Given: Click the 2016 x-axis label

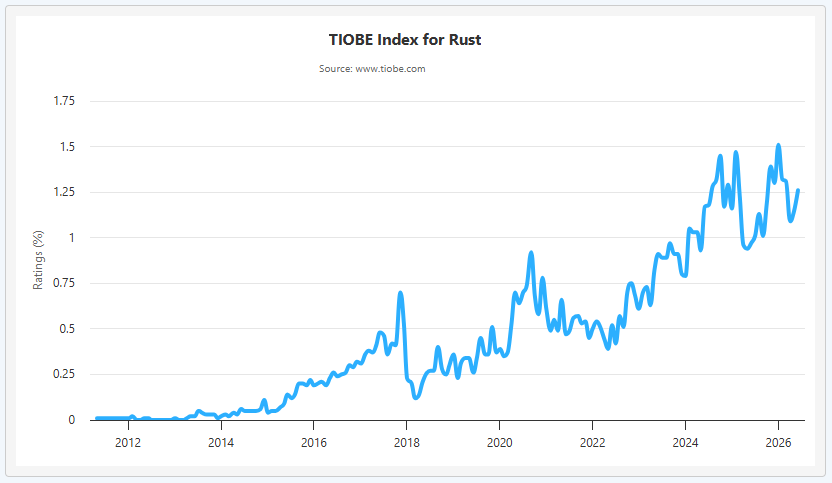Looking at the screenshot, I should coord(314,443).
